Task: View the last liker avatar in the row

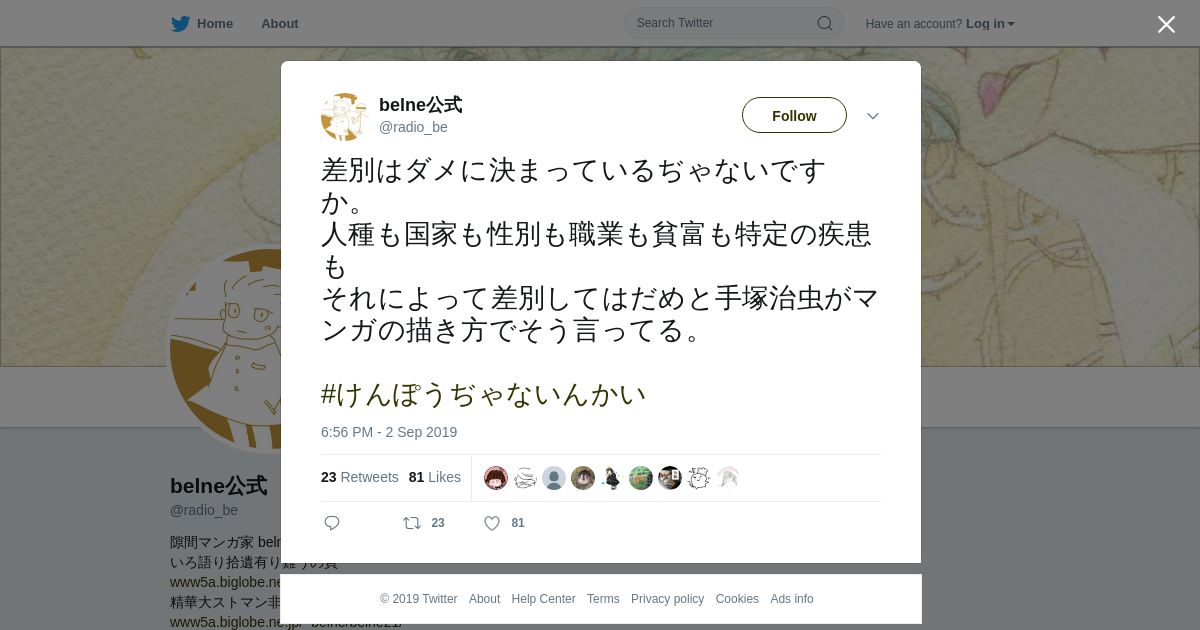Action: tap(728, 478)
